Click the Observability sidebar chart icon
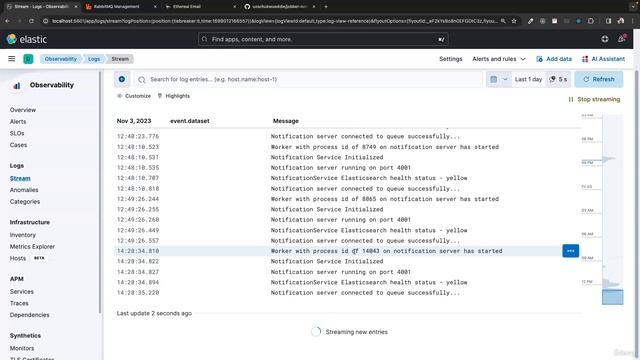640x360 pixels. click(x=17, y=86)
